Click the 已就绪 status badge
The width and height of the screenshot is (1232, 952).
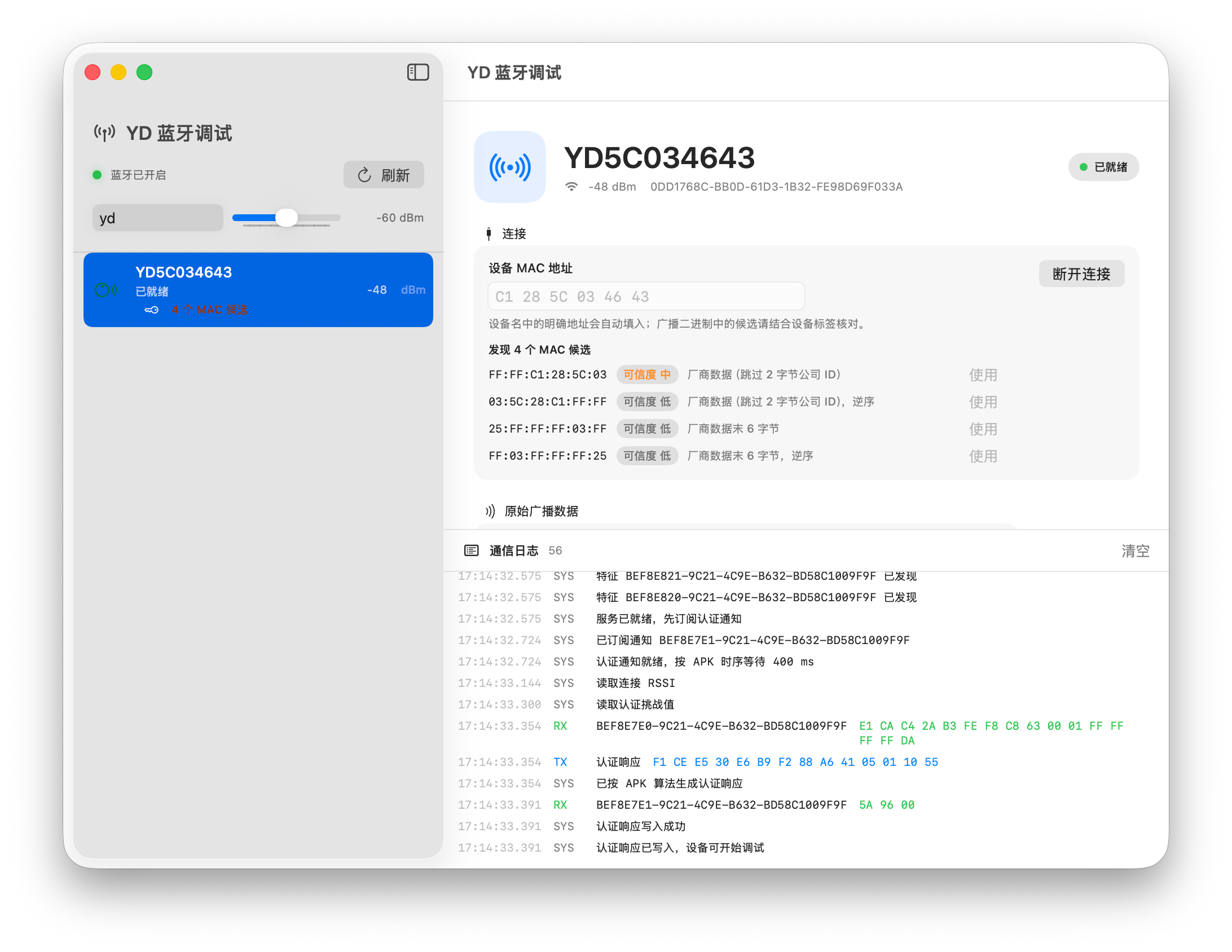pos(1103,167)
